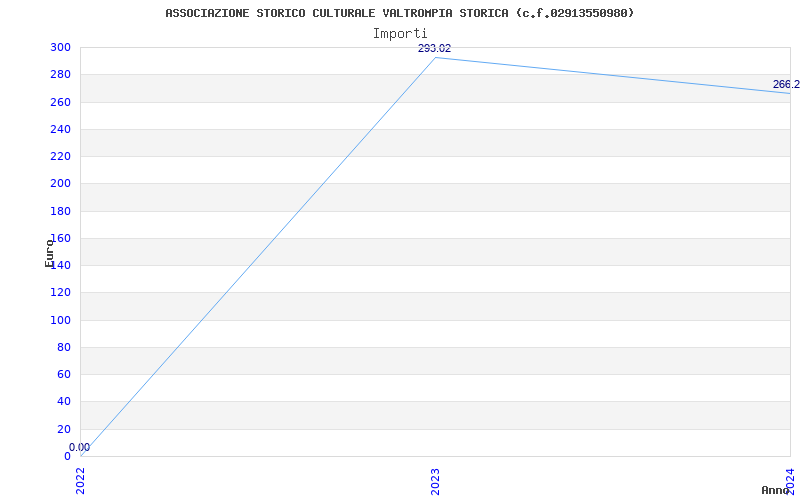The height and width of the screenshot is (500, 800).
Task: Click the 266.2 data label for 2024
Action: 786,85
